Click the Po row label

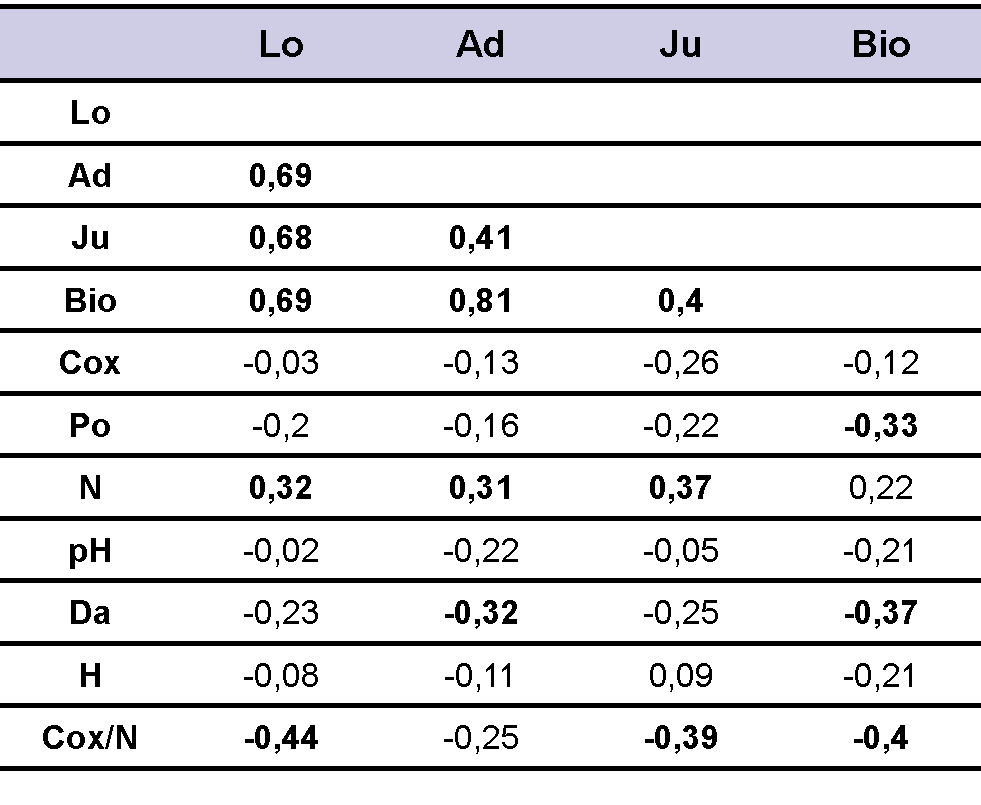(90, 425)
